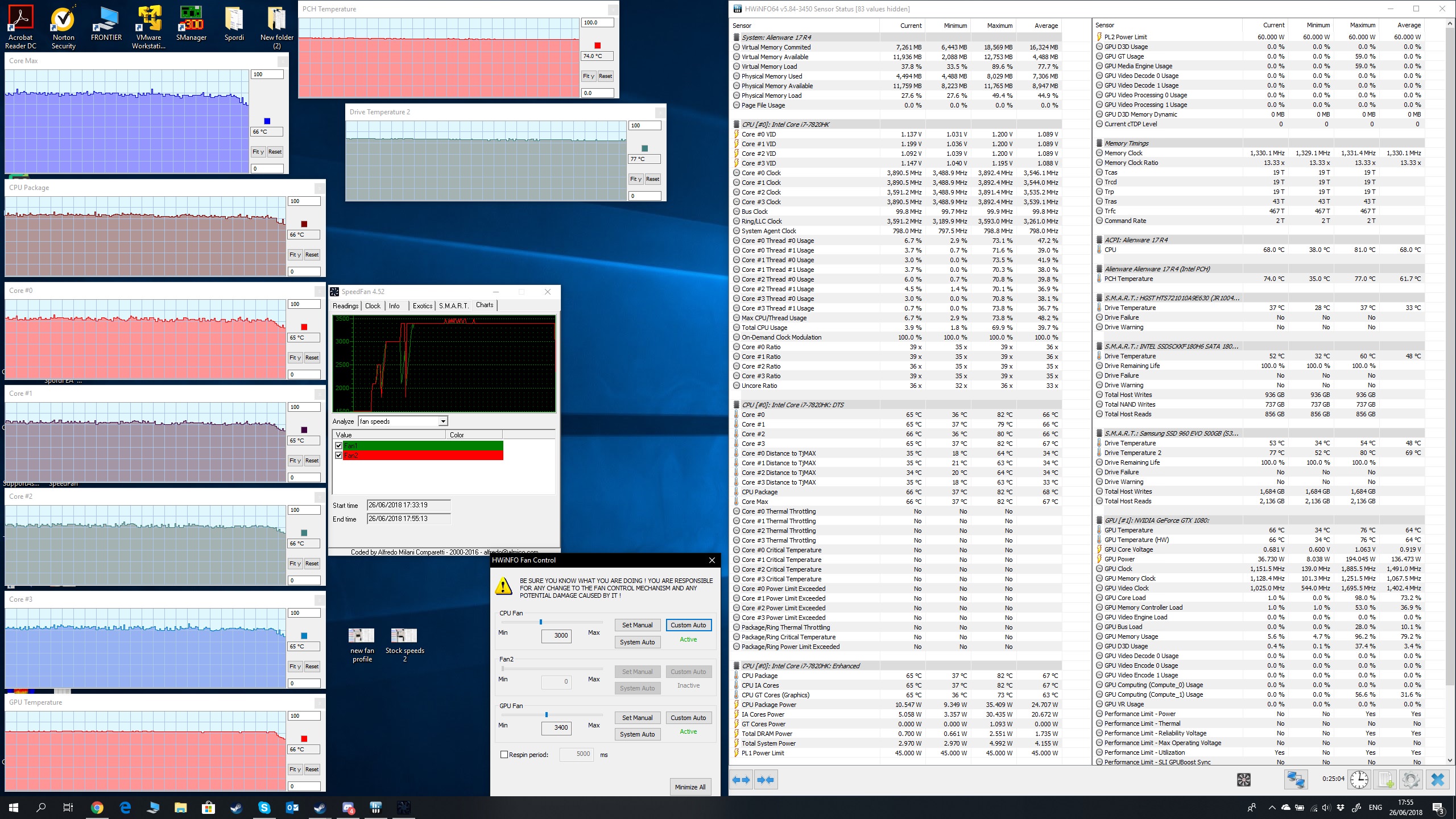Open Microsoft Edge from taskbar
Screen dimensions: 1456x819
click(125, 807)
